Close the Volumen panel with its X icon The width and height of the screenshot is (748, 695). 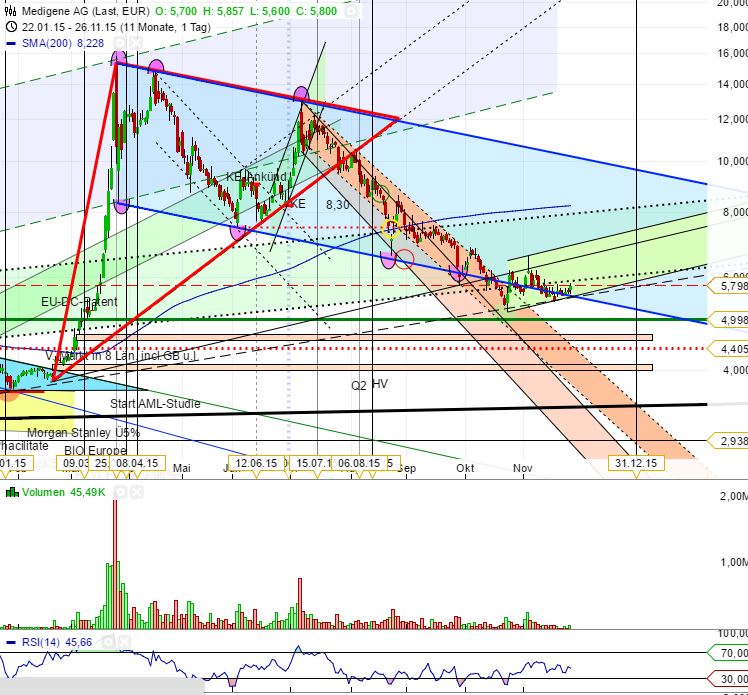coord(136,492)
